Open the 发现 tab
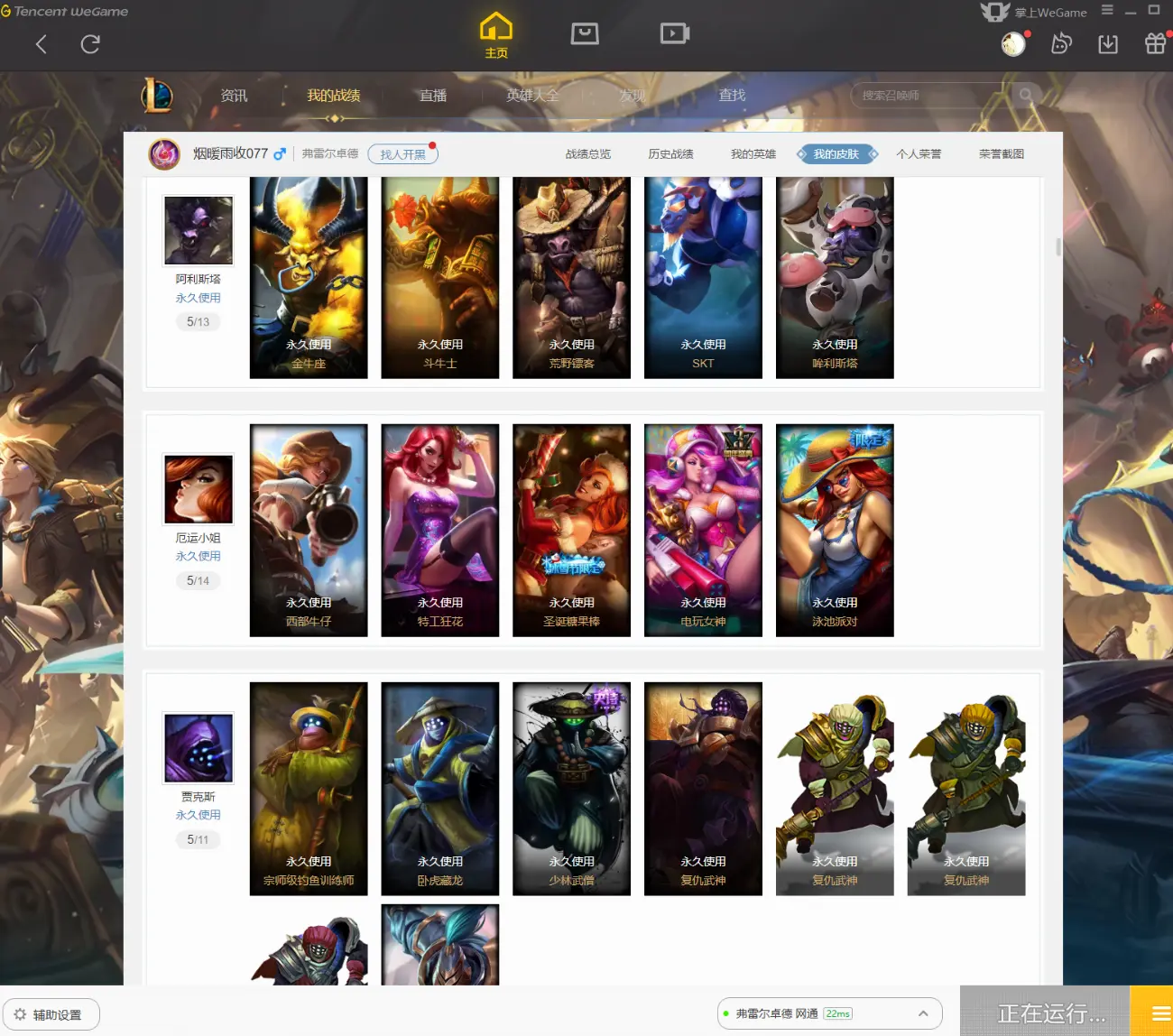 (x=633, y=95)
